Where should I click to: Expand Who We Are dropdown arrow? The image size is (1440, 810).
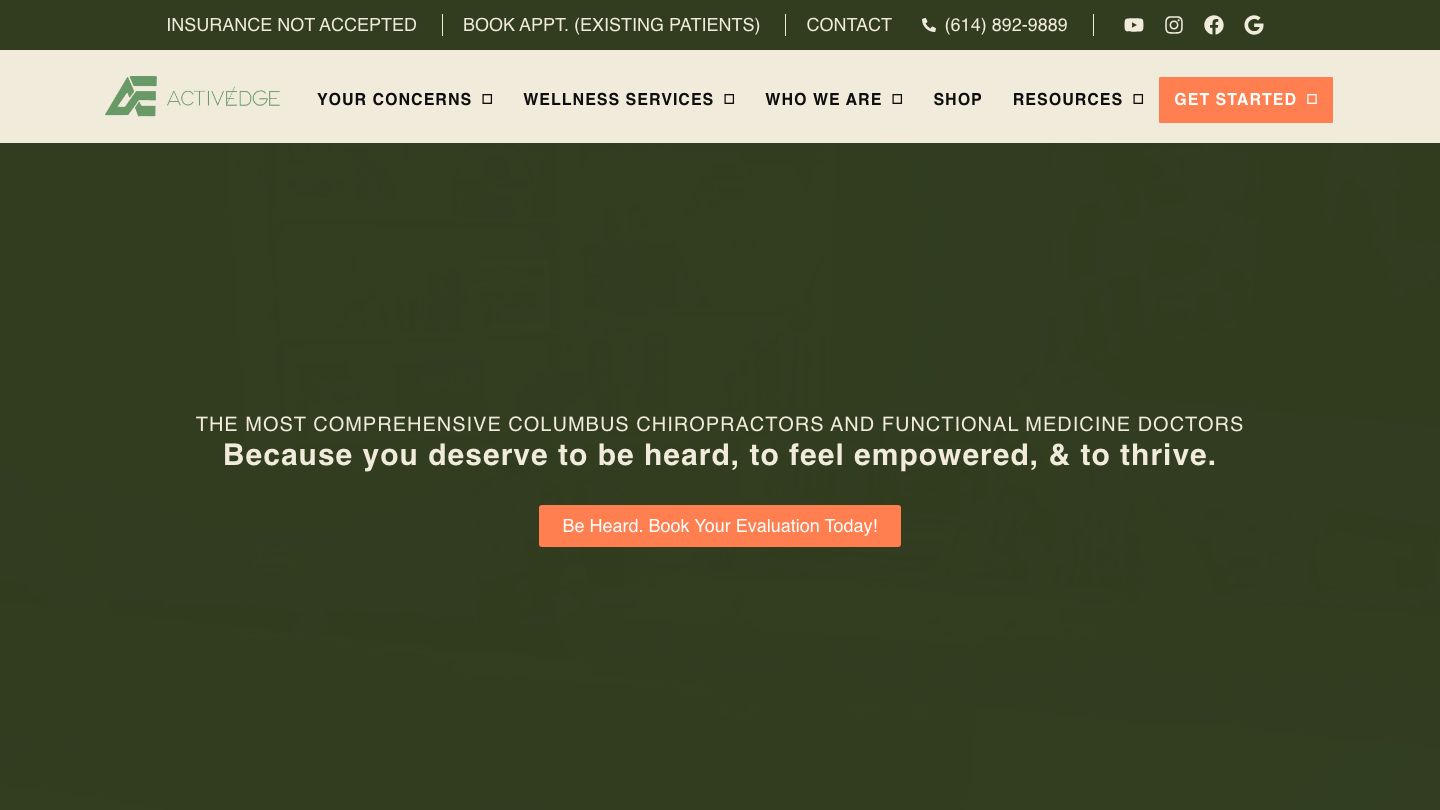click(x=898, y=99)
